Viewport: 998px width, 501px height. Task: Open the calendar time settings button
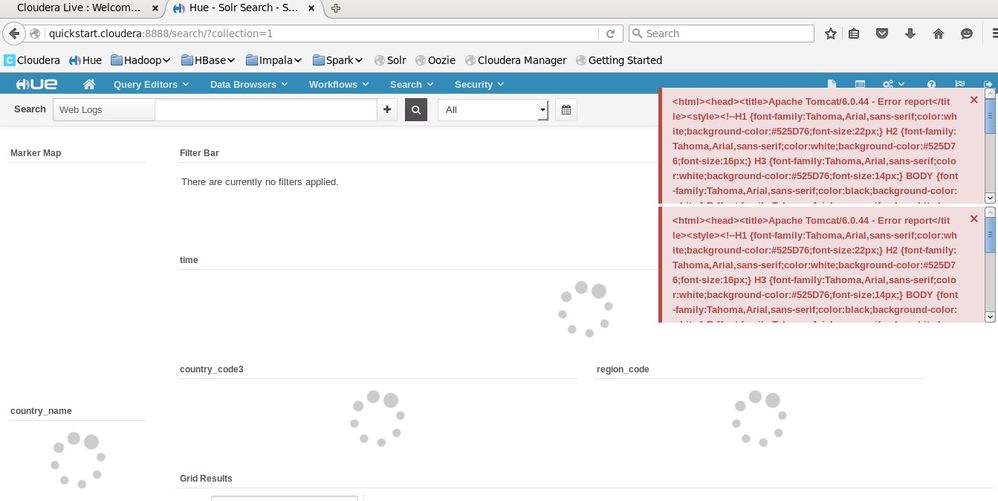(566, 109)
